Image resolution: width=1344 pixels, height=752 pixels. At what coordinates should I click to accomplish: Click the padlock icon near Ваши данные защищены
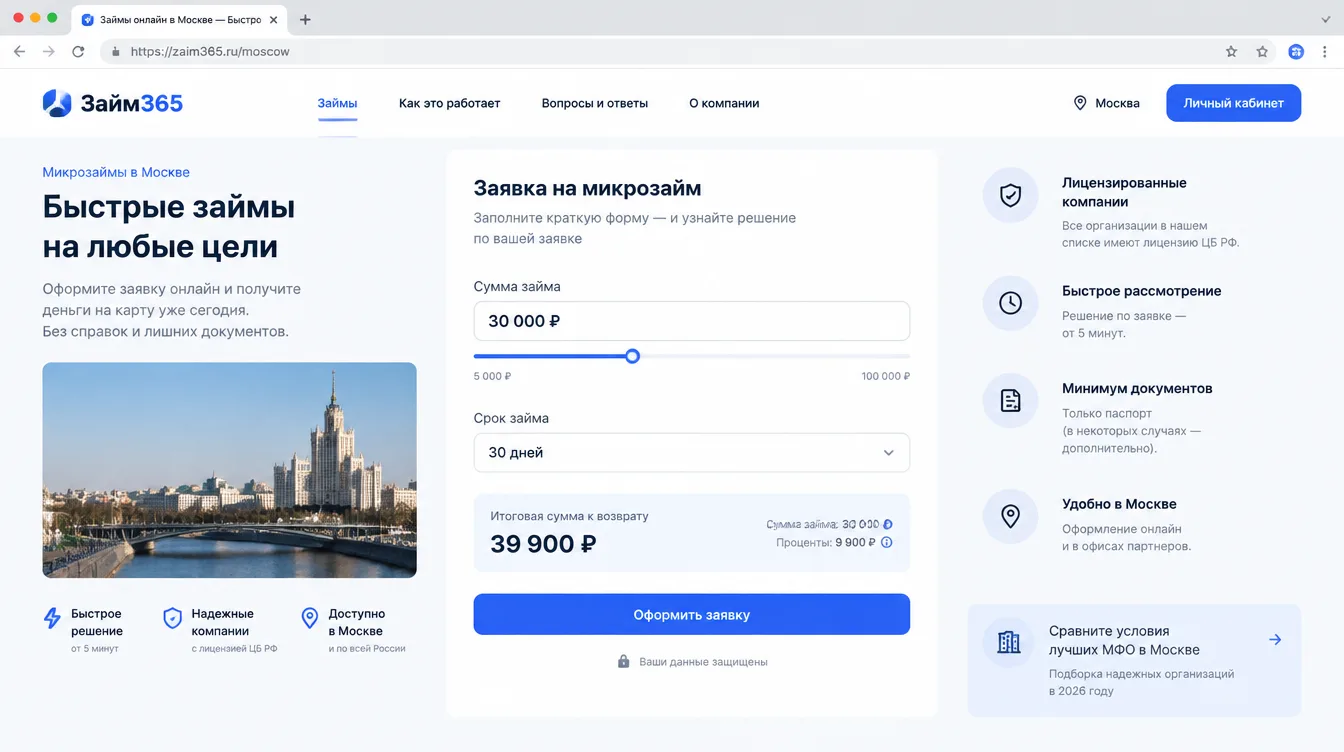[x=624, y=662]
